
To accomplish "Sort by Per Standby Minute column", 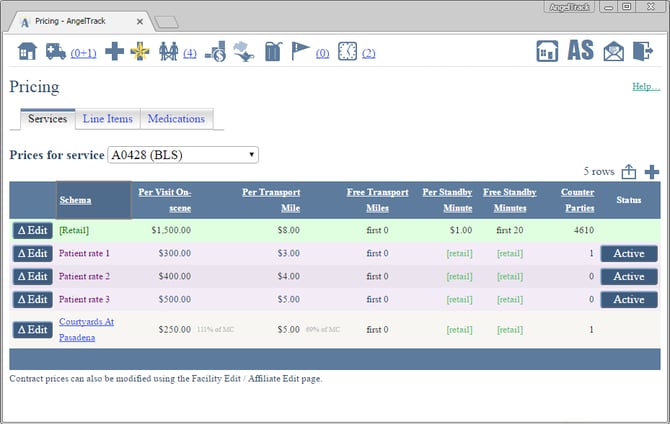I will point(447,200).
